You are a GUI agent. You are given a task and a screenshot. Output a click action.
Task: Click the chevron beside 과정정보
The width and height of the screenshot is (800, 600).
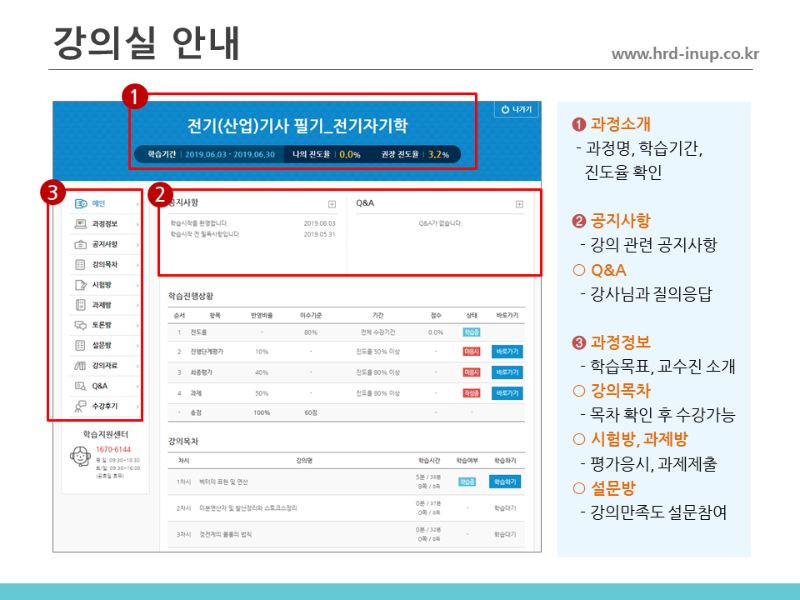(x=138, y=224)
